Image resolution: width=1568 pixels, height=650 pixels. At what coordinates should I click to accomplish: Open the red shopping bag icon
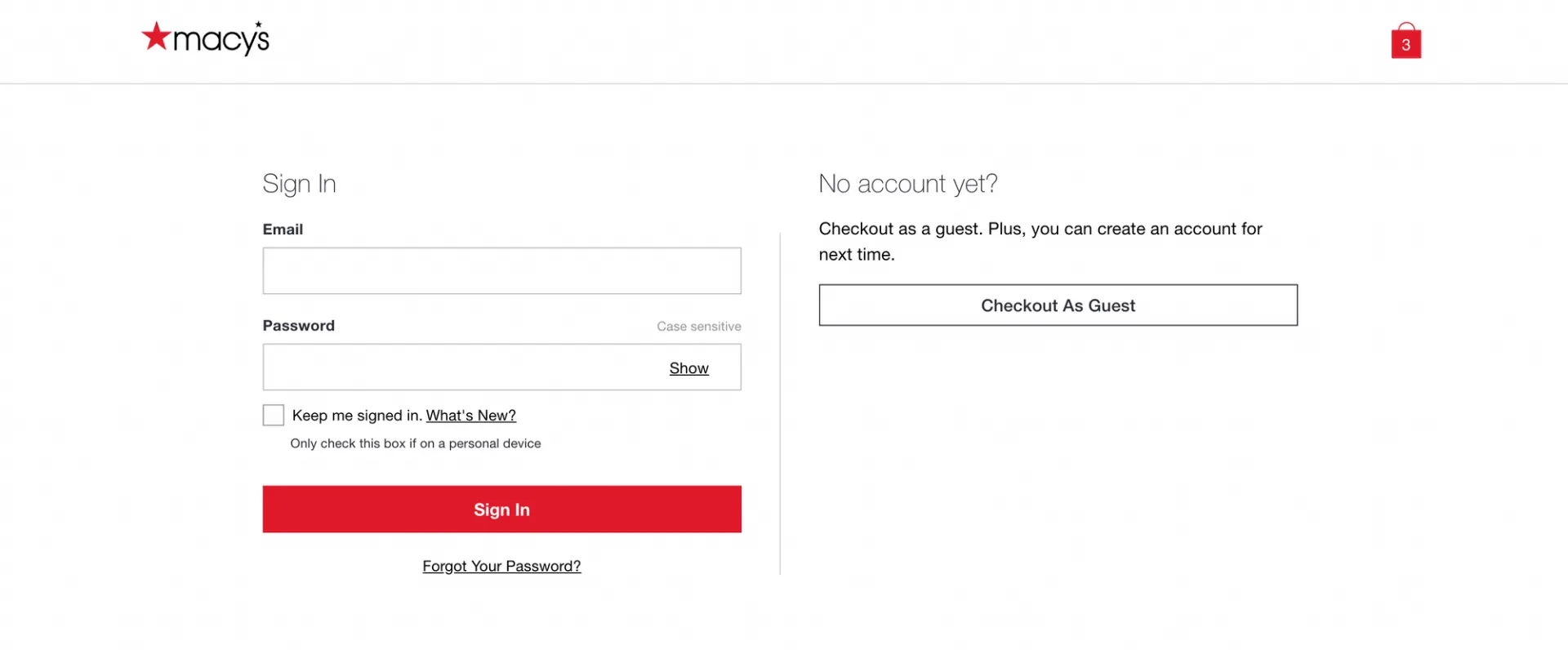(x=1405, y=41)
